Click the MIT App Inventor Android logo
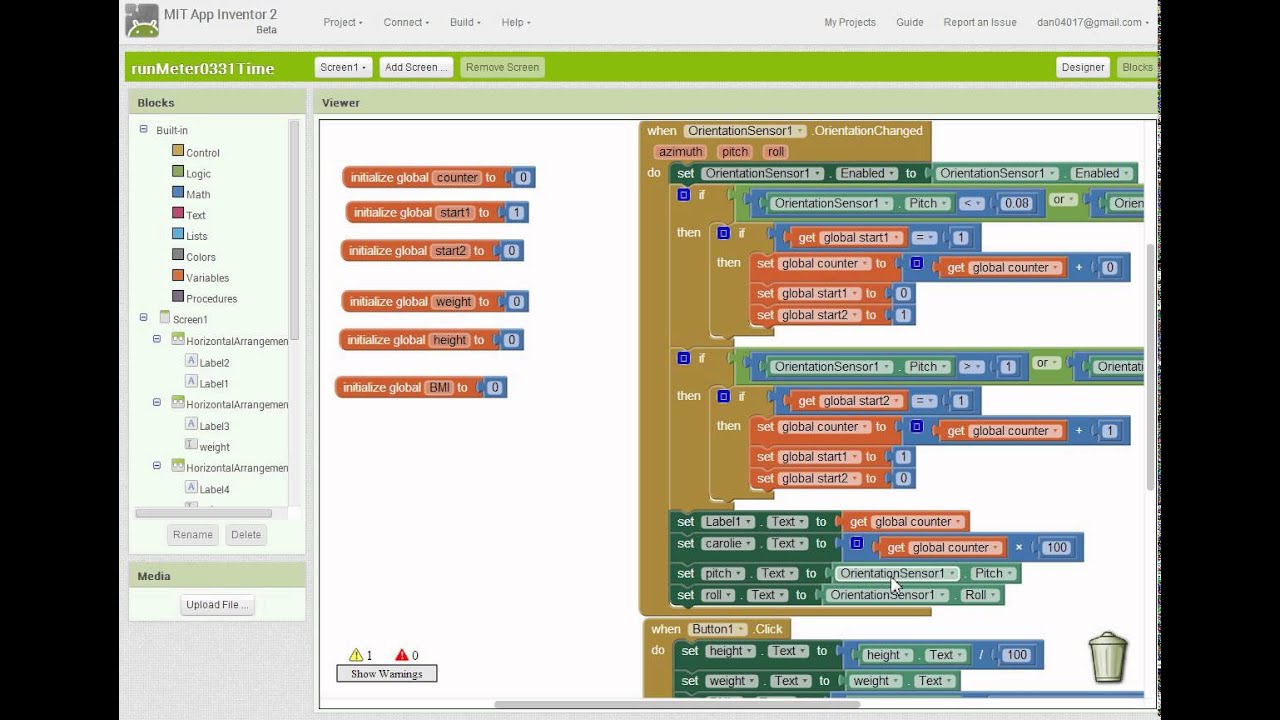Image resolution: width=1280 pixels, height=720 pixels. point(142,21)
